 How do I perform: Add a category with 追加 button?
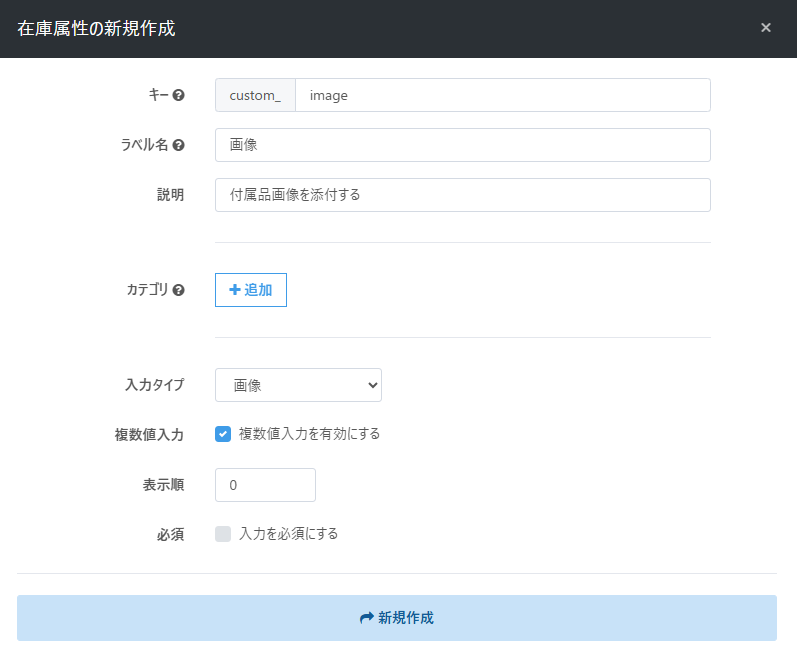point(251,290)
